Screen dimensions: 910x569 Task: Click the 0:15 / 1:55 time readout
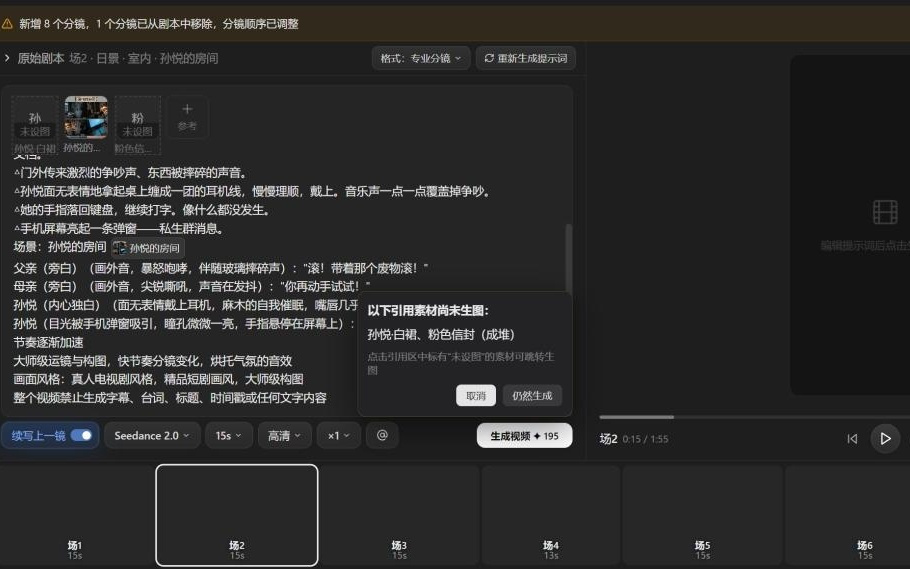tap(645, 439)
